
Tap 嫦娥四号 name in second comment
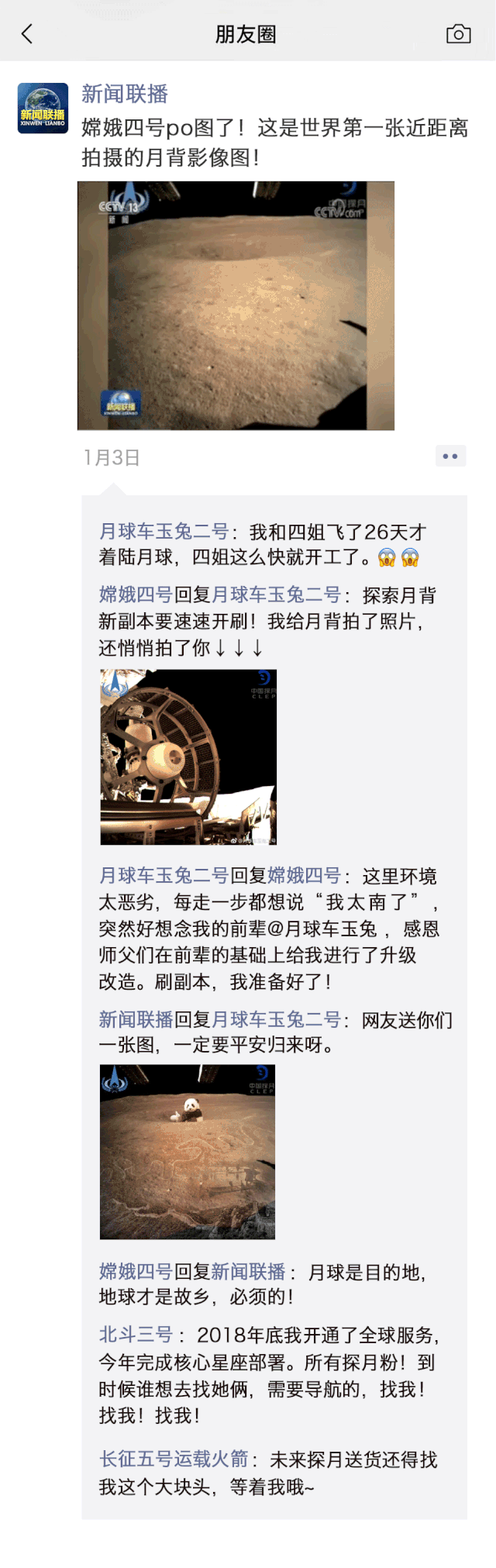point(136,595)
